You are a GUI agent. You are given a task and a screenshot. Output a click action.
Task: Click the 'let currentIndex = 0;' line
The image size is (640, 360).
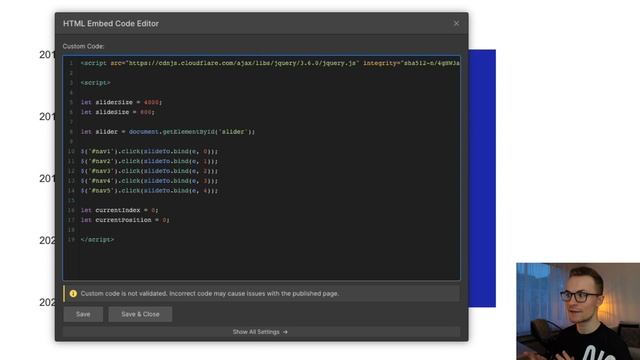tap(120, 210)
